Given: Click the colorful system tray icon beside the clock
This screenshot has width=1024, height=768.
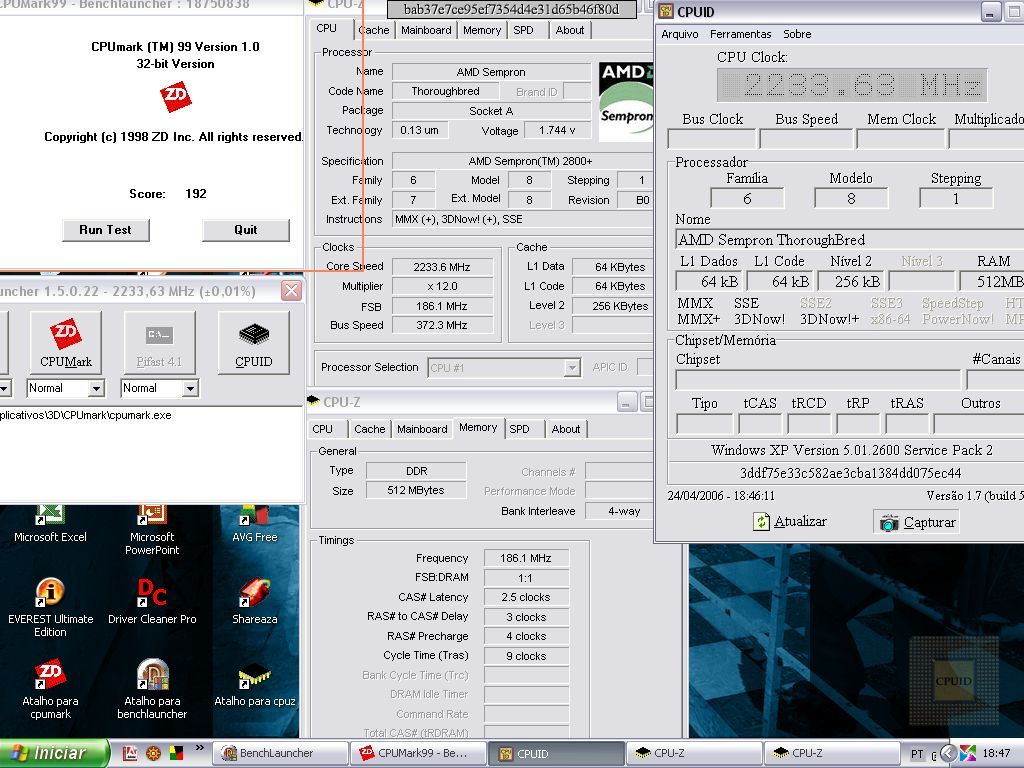Looking at the screenshot, I should pos(968,754).
